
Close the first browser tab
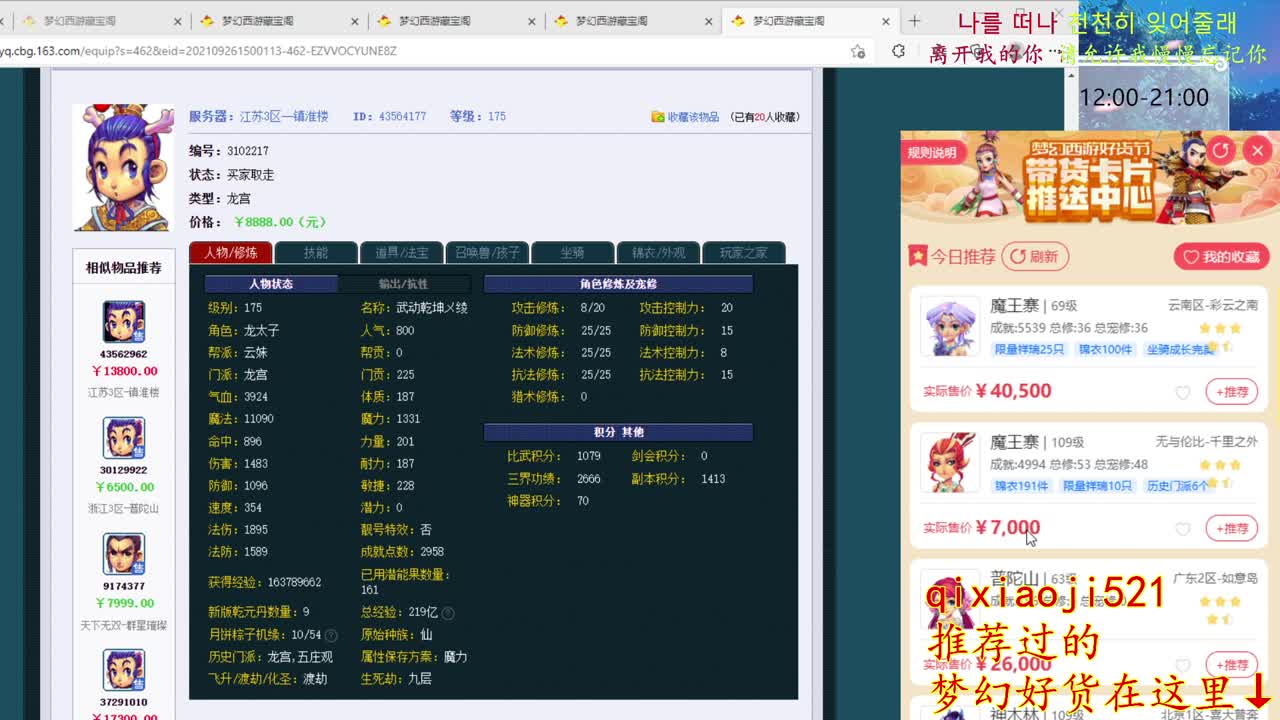[178, 21]
